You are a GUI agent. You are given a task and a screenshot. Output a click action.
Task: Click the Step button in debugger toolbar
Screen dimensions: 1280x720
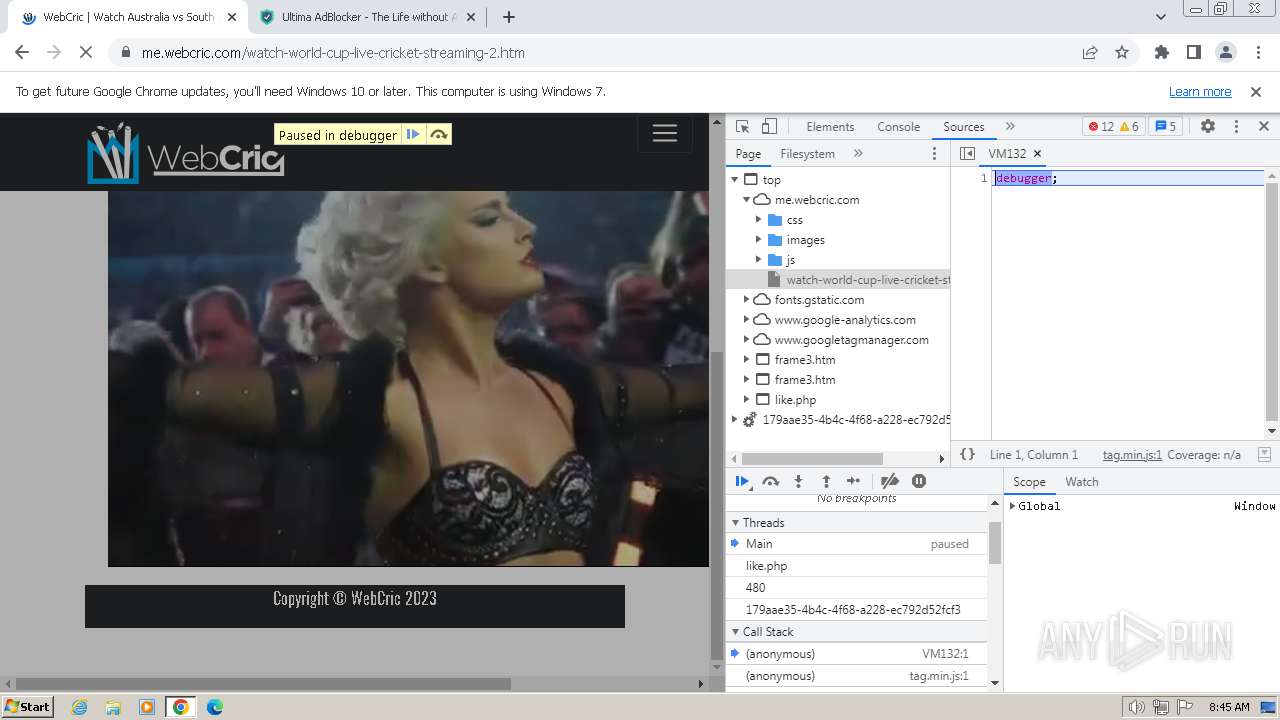tap(853, 481)
